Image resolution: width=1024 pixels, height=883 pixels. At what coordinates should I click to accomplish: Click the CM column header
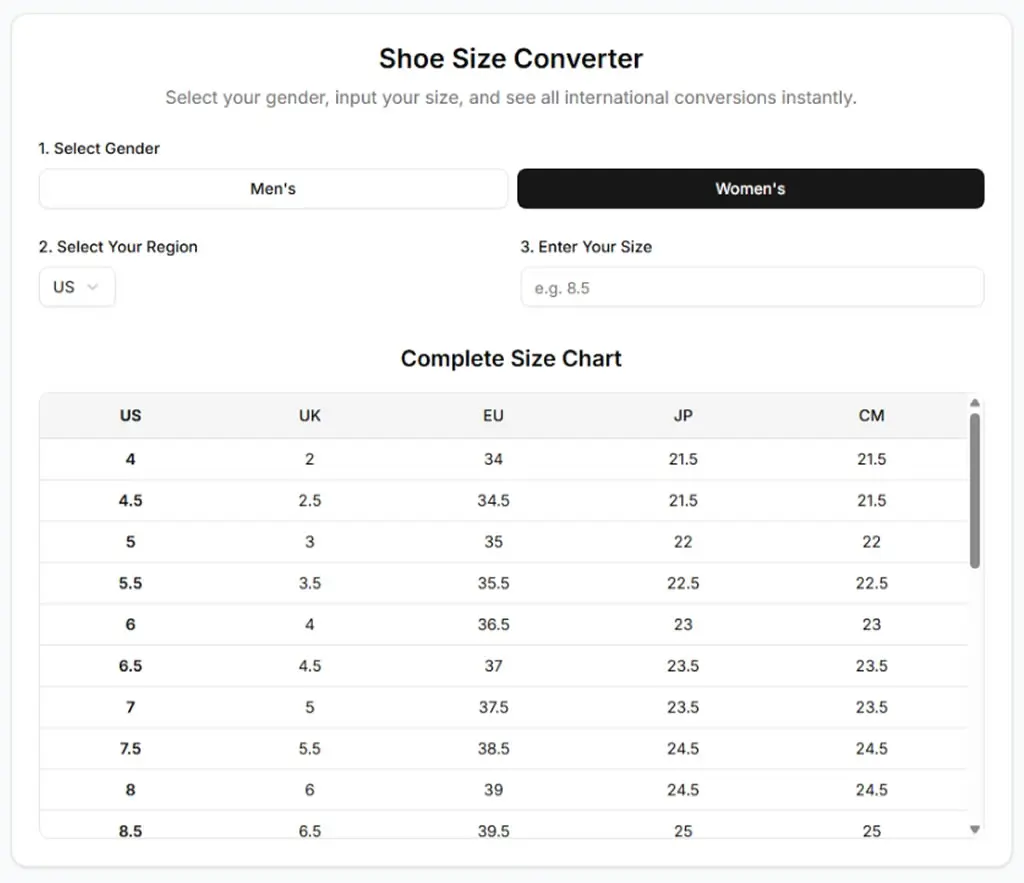point(871,416)
